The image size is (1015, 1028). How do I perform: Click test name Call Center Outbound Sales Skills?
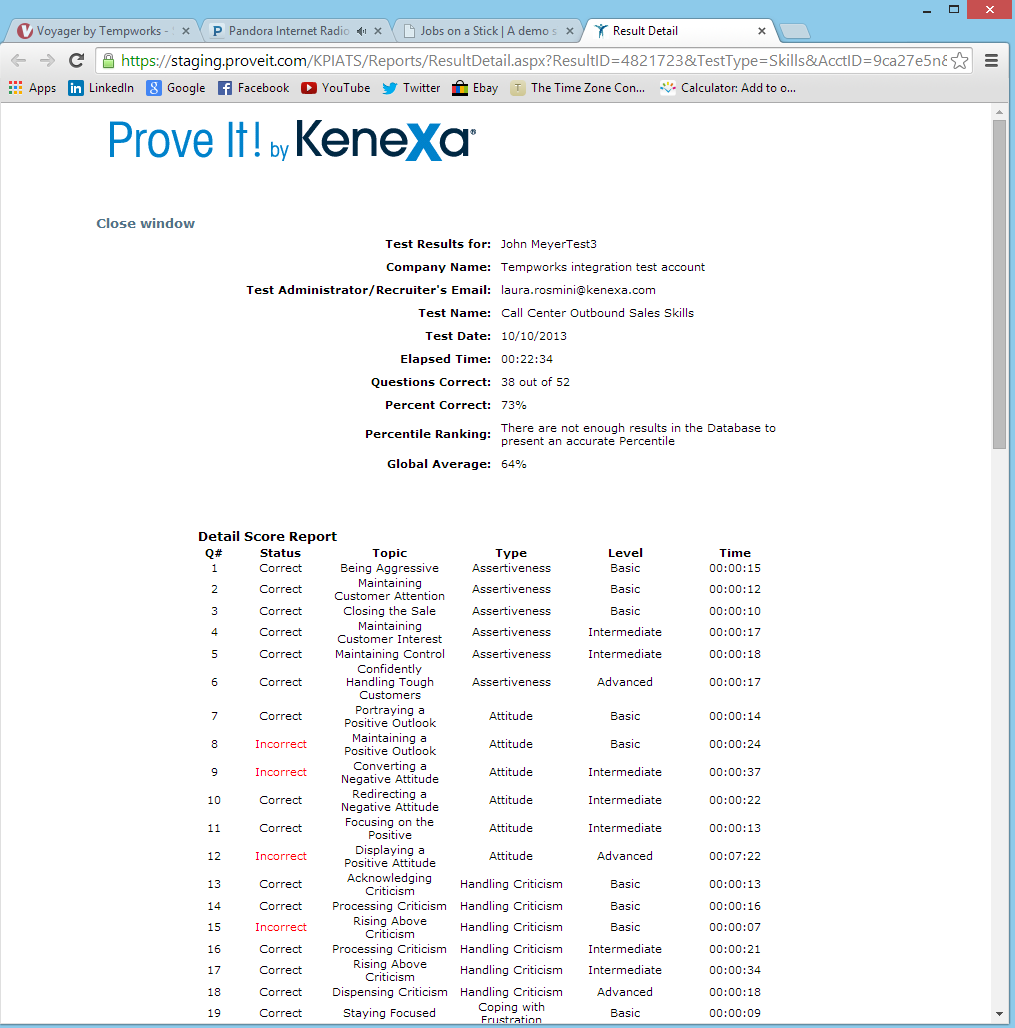(597, 313)
